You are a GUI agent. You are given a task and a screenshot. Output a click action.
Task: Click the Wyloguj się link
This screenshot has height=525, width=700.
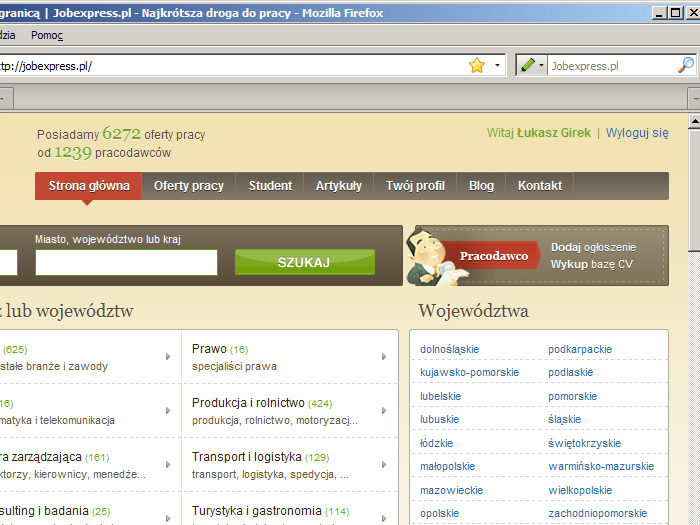(637, 133)
